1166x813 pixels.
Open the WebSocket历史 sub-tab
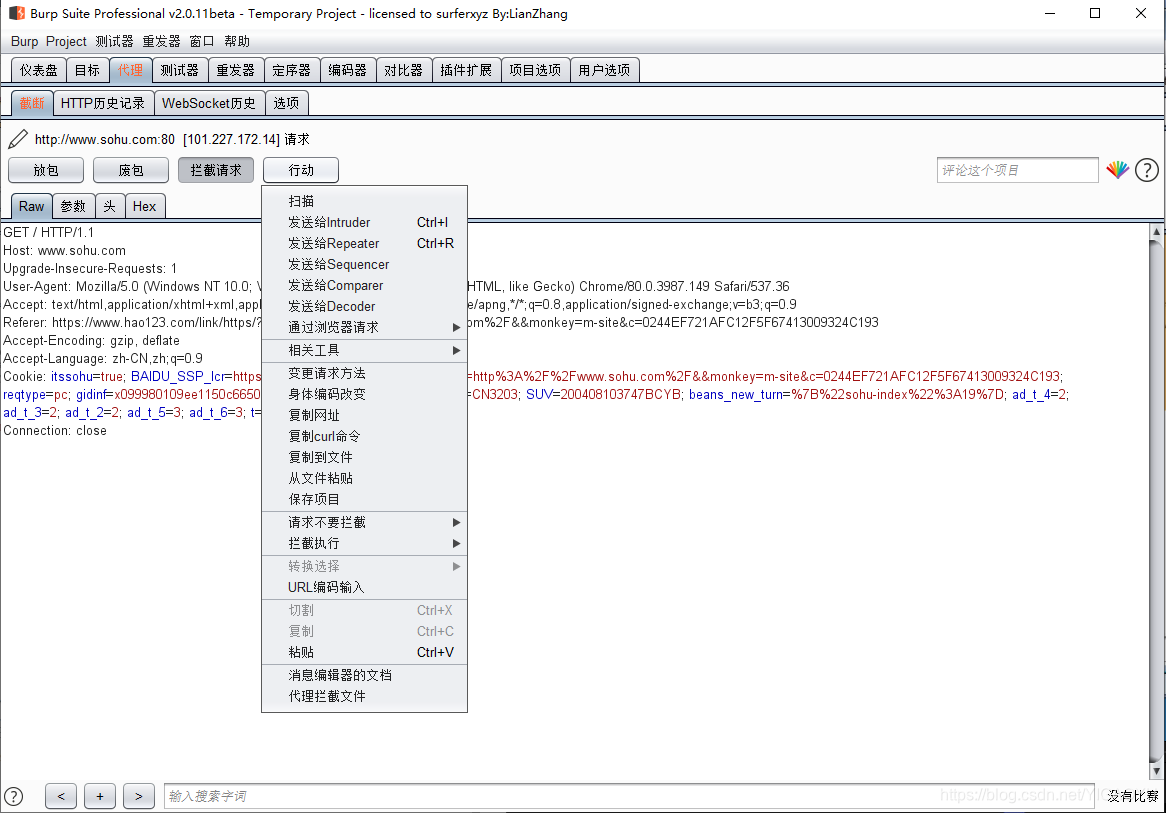pyautogui.click(x=209, y=103)
